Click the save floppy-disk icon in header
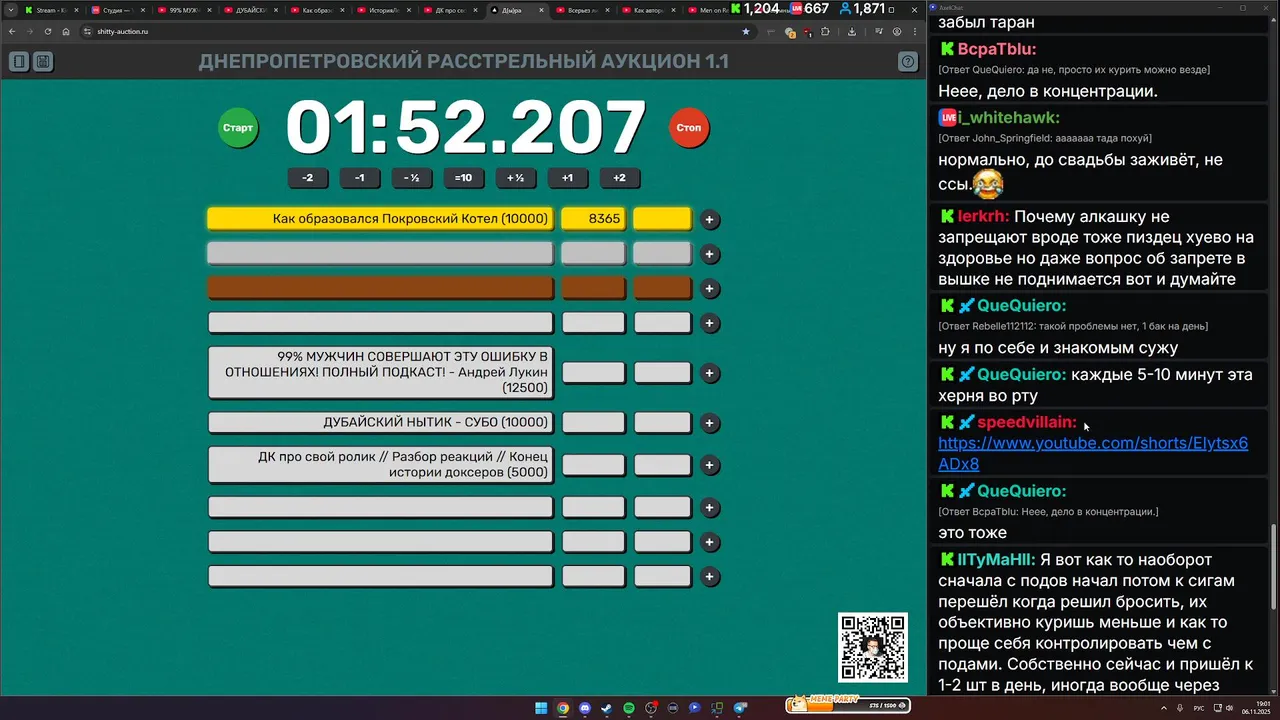Screen dimensions: 1280x720 pos(43,62)
